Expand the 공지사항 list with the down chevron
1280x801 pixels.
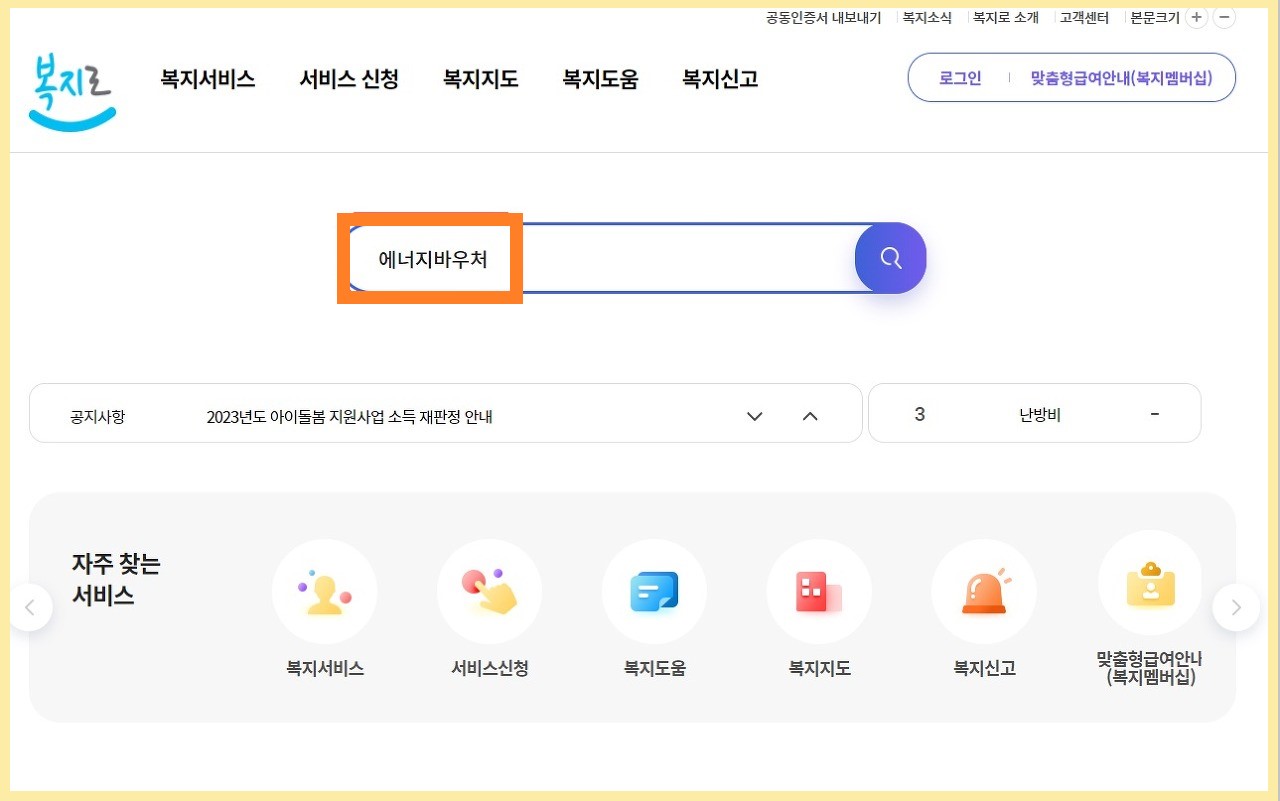pos(754,417)
